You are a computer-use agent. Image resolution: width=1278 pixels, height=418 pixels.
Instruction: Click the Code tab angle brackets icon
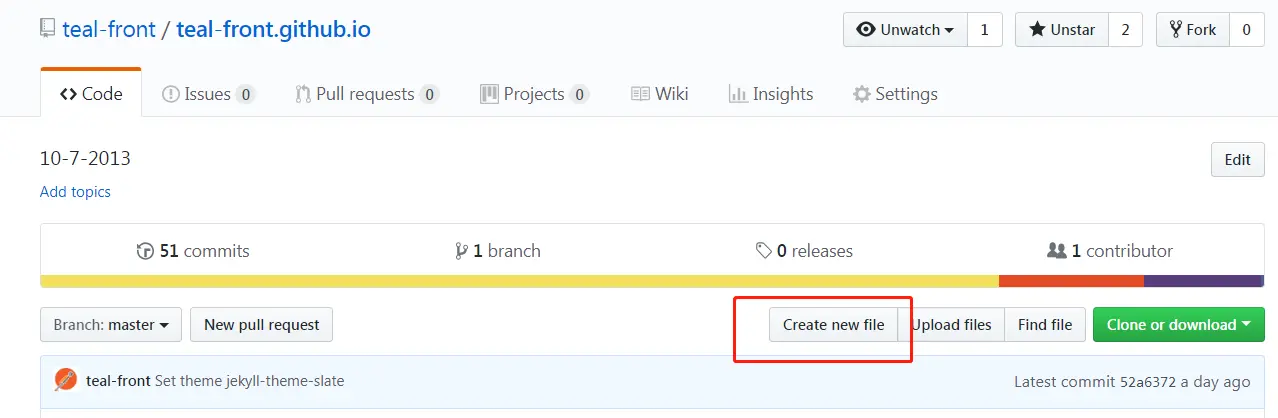(68, 94)
